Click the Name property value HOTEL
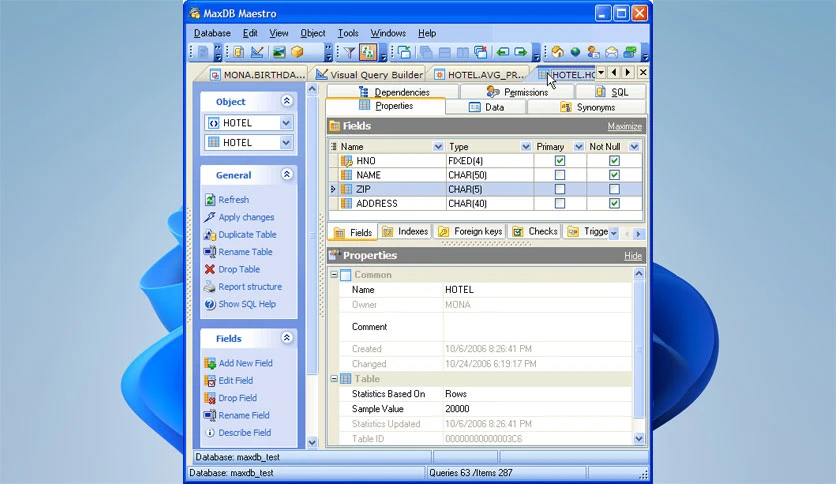Image resolution: width=836 pixels, height=484 pixels. (x=537, y=289)
